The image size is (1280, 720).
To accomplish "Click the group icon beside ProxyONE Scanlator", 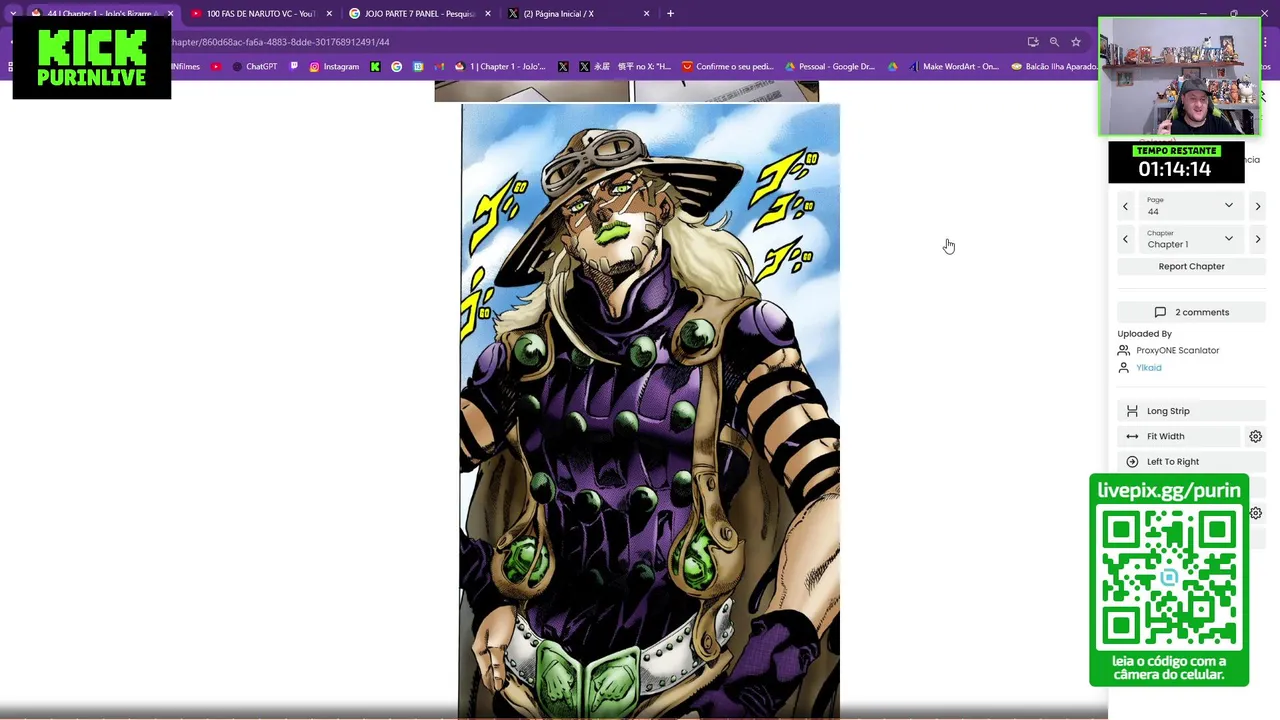I will pyautogui.click(x=1124, y=350).
